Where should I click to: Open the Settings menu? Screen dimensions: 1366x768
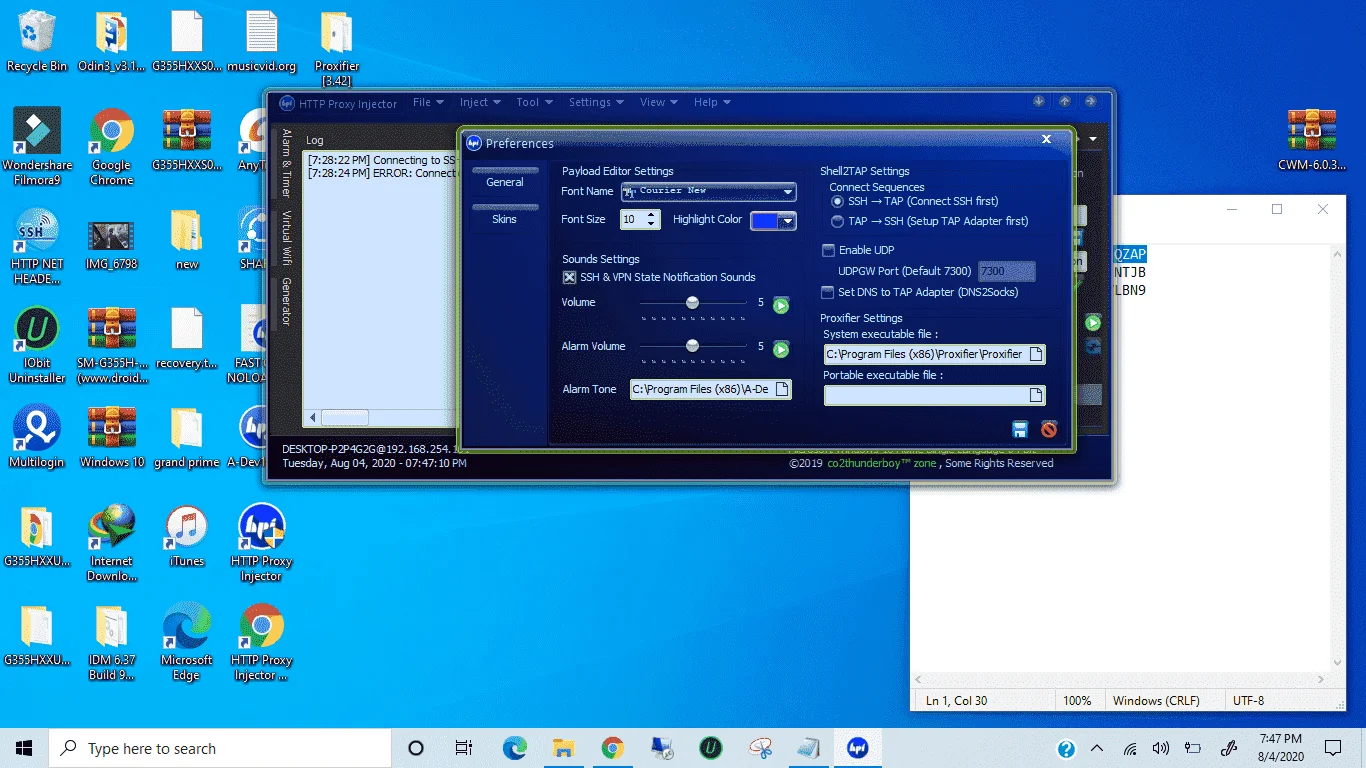click(596, 102)
